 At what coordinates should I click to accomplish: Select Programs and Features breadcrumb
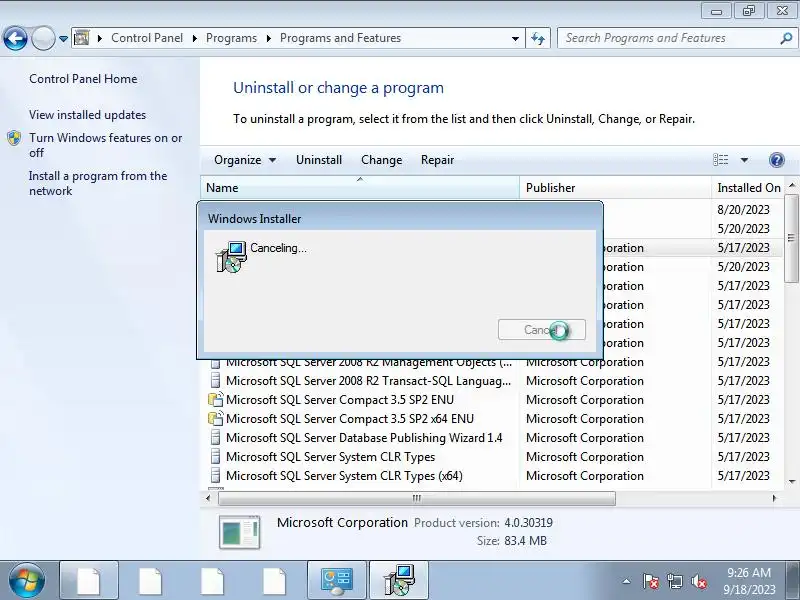coord(340,38)
